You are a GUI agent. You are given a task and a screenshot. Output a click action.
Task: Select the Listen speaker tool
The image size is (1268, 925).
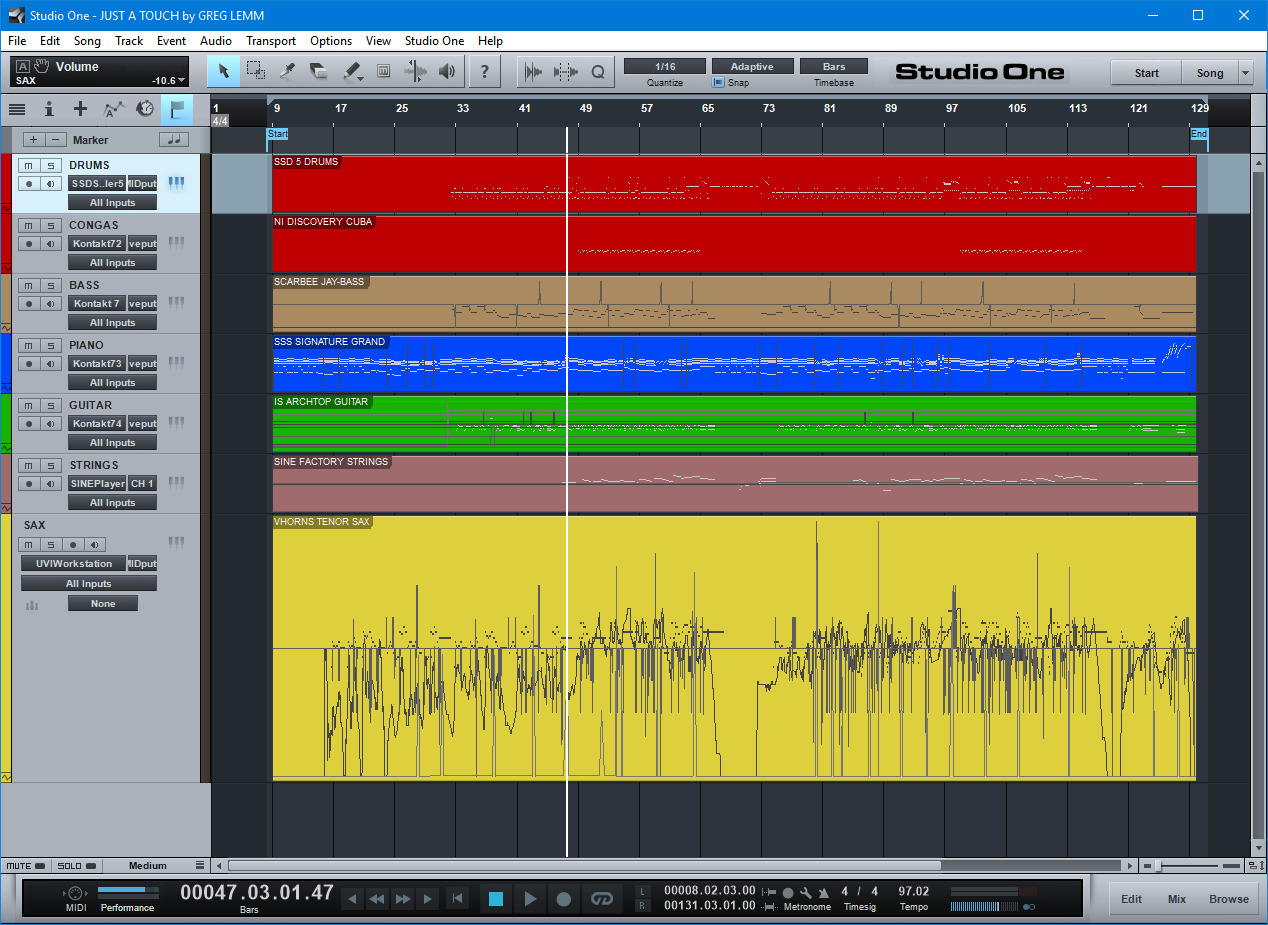point(447,71)
